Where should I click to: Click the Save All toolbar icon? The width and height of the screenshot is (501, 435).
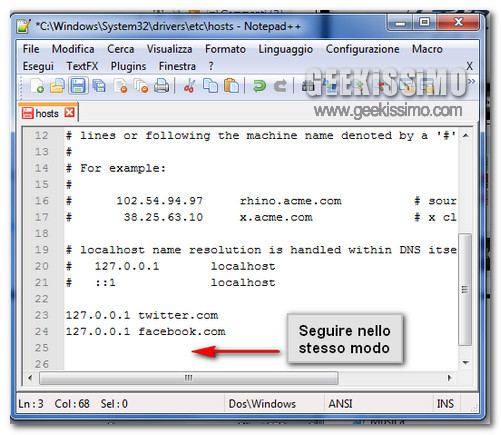click(x=99, y=86)
